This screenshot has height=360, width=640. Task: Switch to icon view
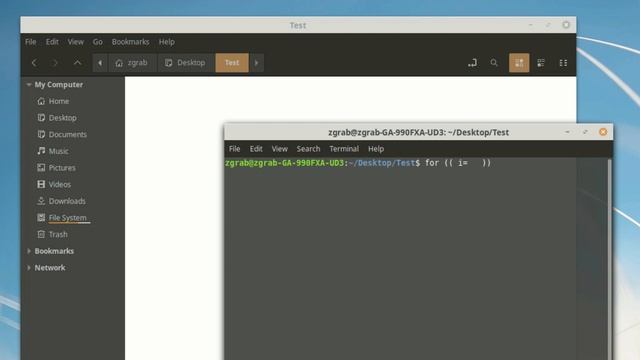pos(519,63)
